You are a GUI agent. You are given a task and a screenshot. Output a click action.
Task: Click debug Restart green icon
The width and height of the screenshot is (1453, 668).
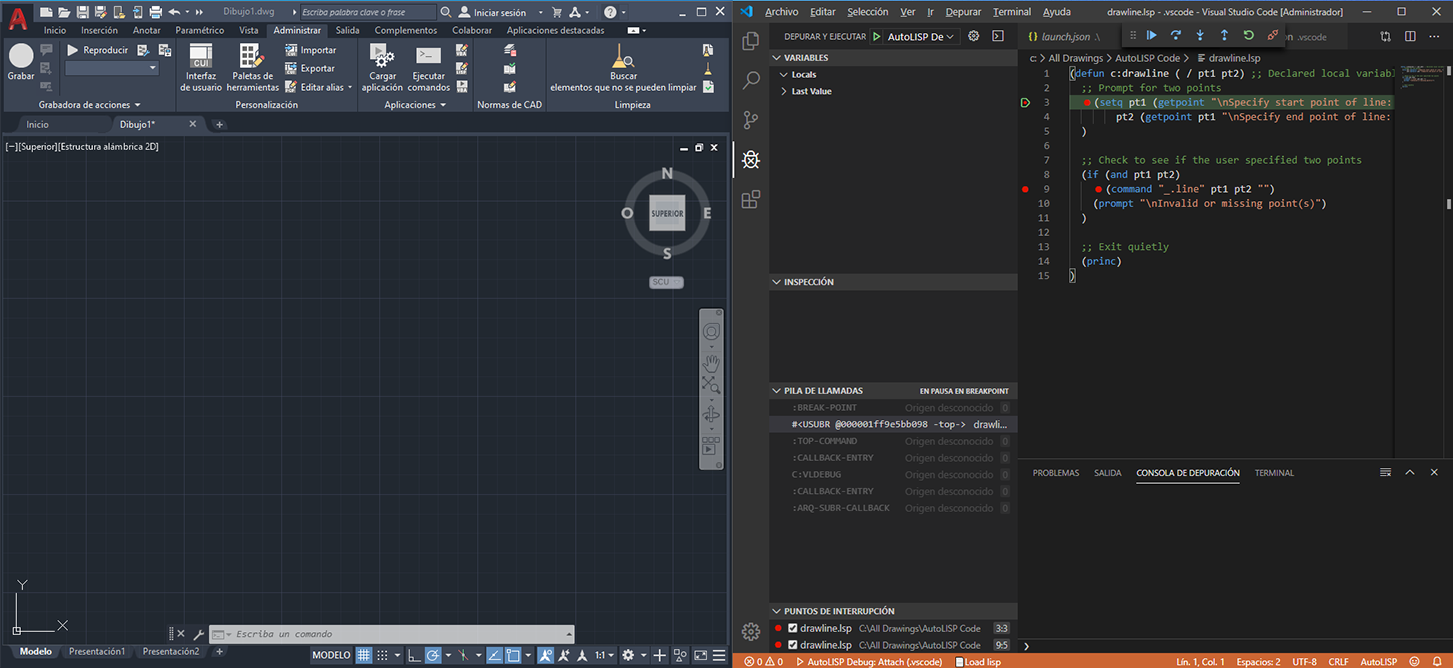tap(1248, 35)
